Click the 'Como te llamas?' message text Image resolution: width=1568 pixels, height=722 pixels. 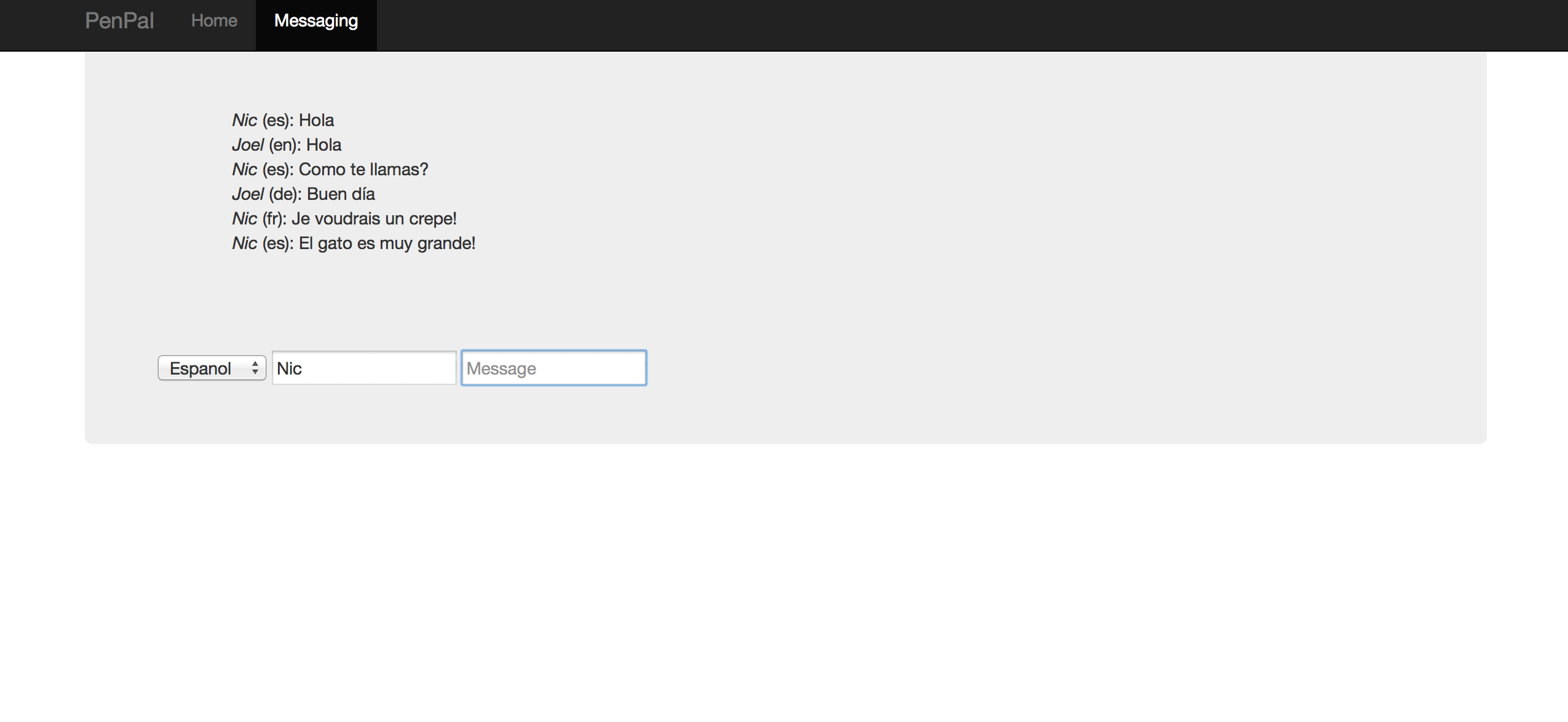[x=363, y=170]
